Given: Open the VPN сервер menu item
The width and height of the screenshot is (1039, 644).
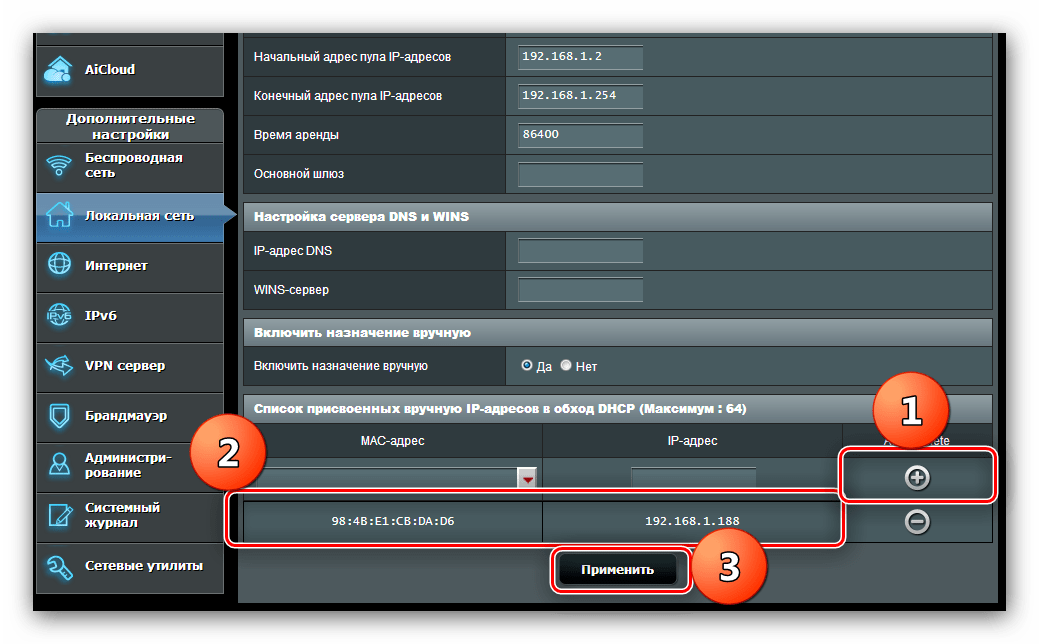Looking at the screenshot, I should point(130,368).
